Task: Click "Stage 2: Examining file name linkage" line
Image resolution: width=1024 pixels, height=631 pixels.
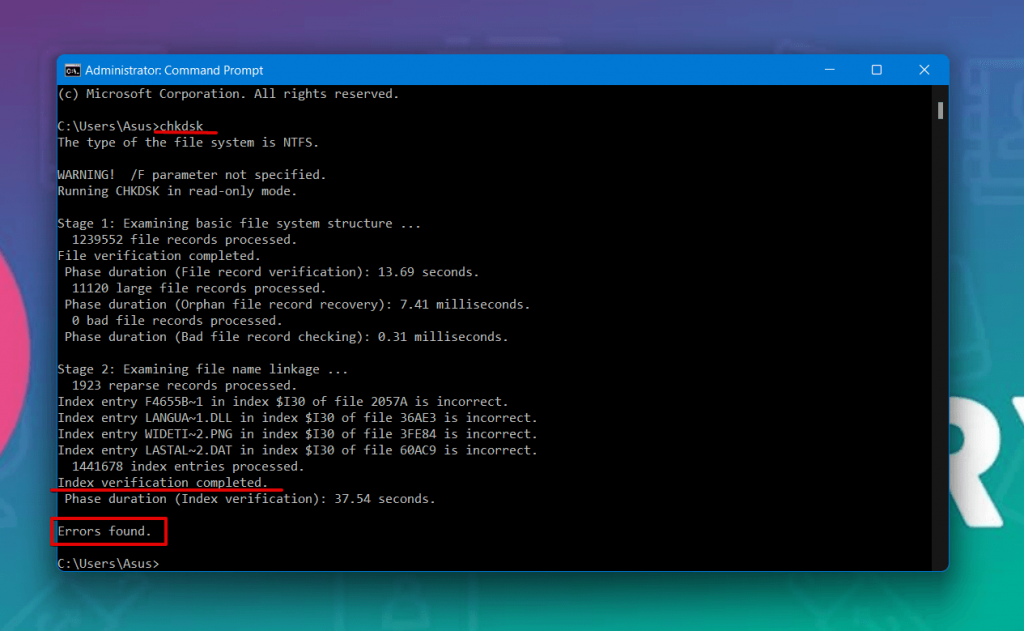Action: coord(203,369)
